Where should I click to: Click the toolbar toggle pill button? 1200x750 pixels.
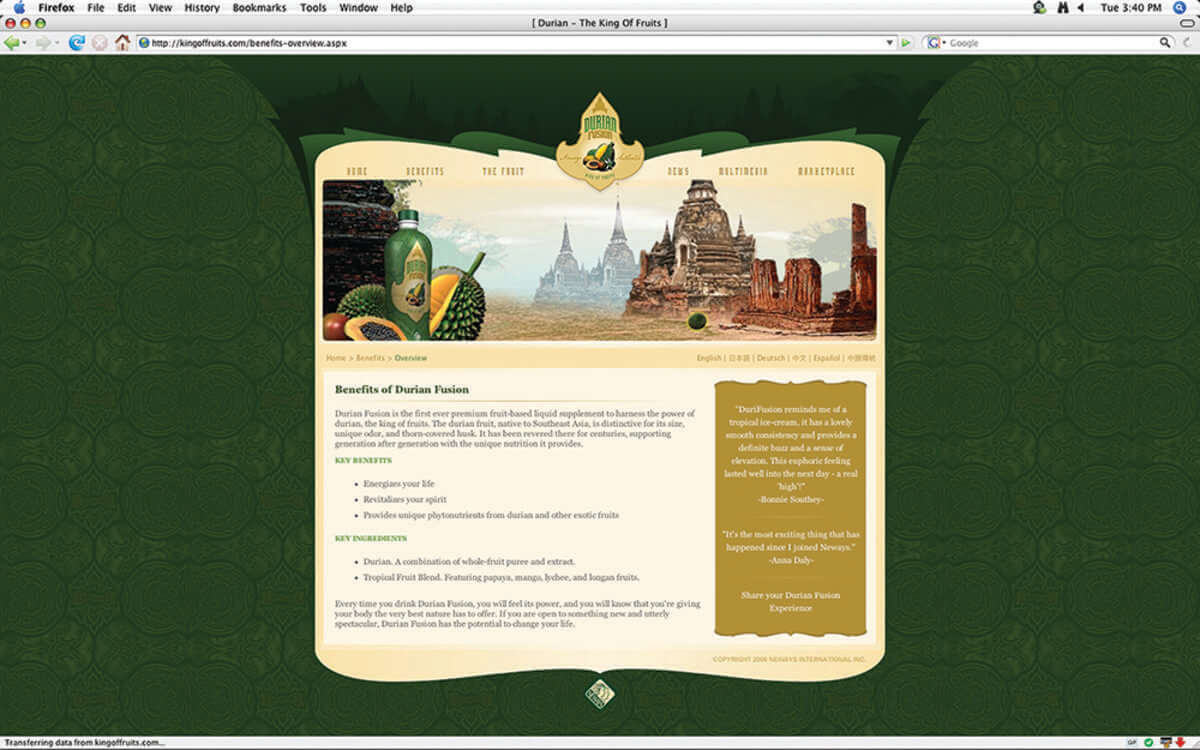click(x=1187, y=22)
